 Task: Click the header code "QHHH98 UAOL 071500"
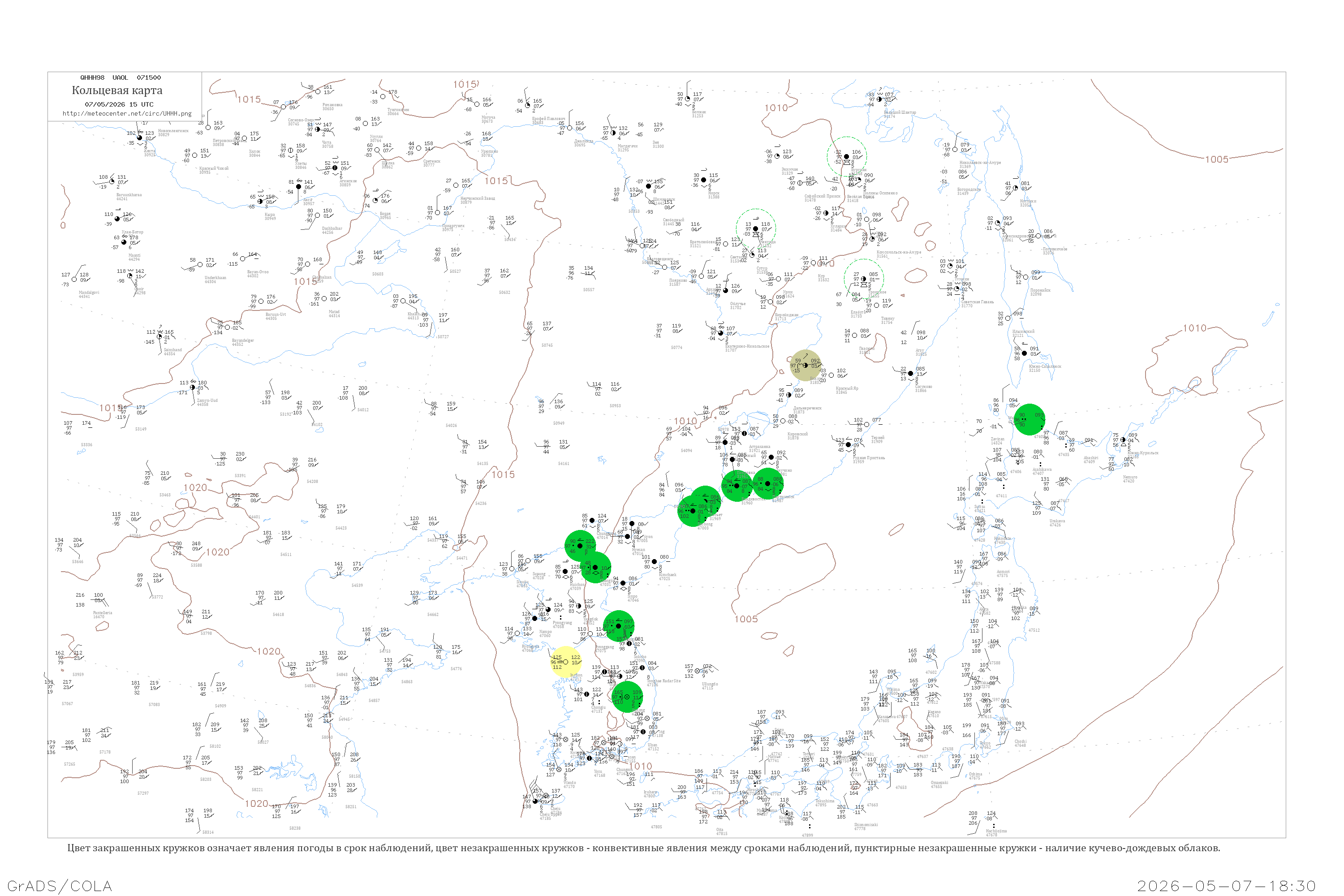121,78
